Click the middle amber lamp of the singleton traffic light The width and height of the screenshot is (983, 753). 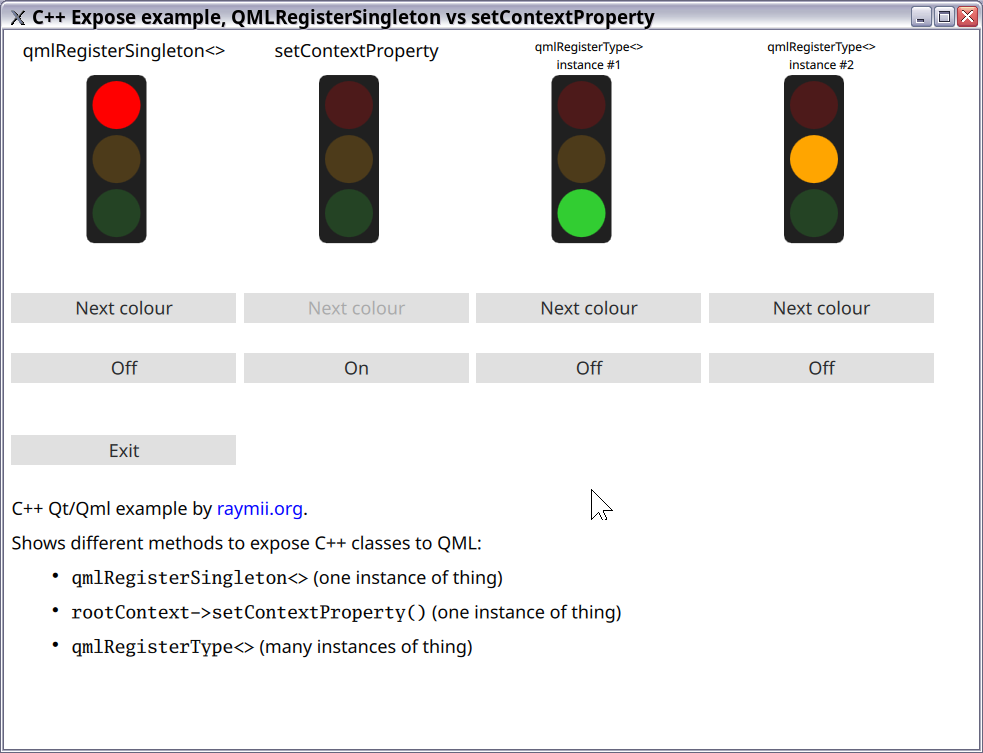116,158
